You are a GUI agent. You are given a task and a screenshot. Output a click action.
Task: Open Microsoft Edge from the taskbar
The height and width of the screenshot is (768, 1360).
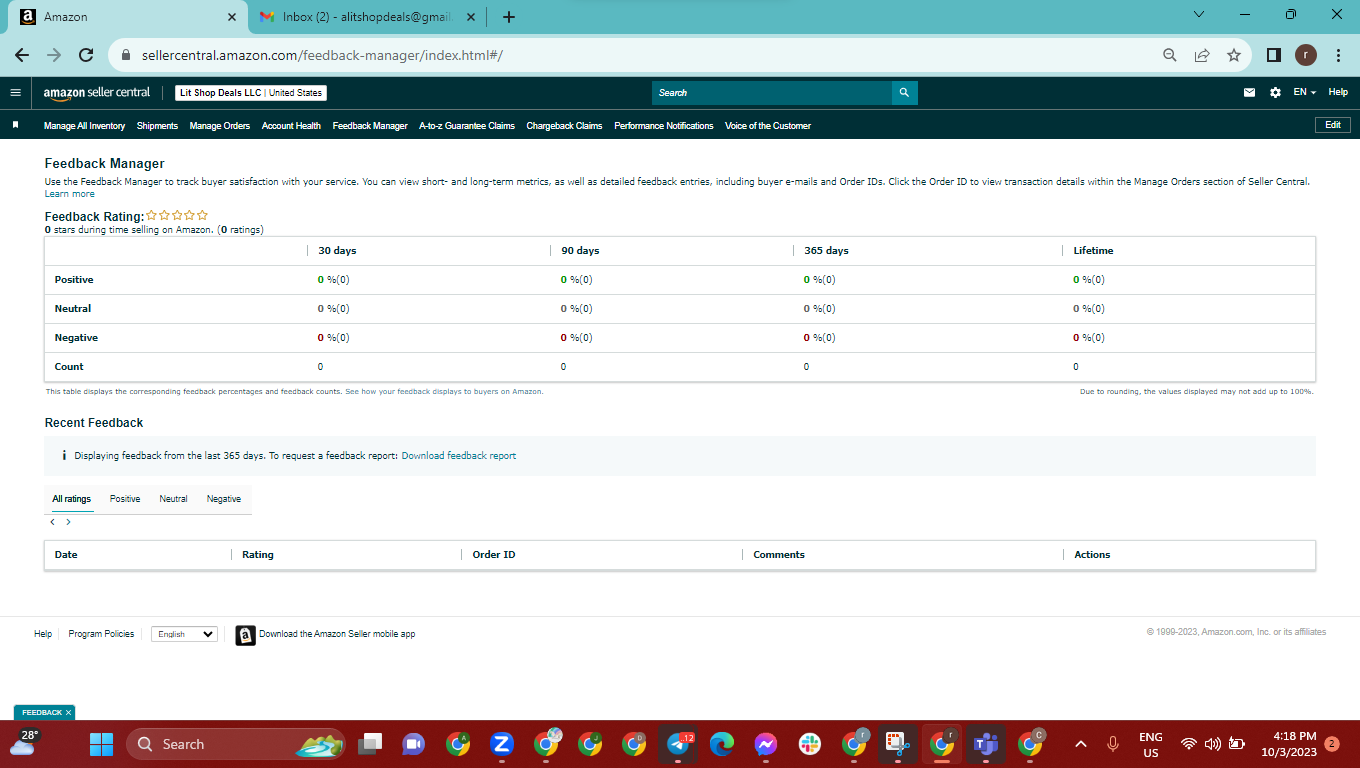(722, 744)
